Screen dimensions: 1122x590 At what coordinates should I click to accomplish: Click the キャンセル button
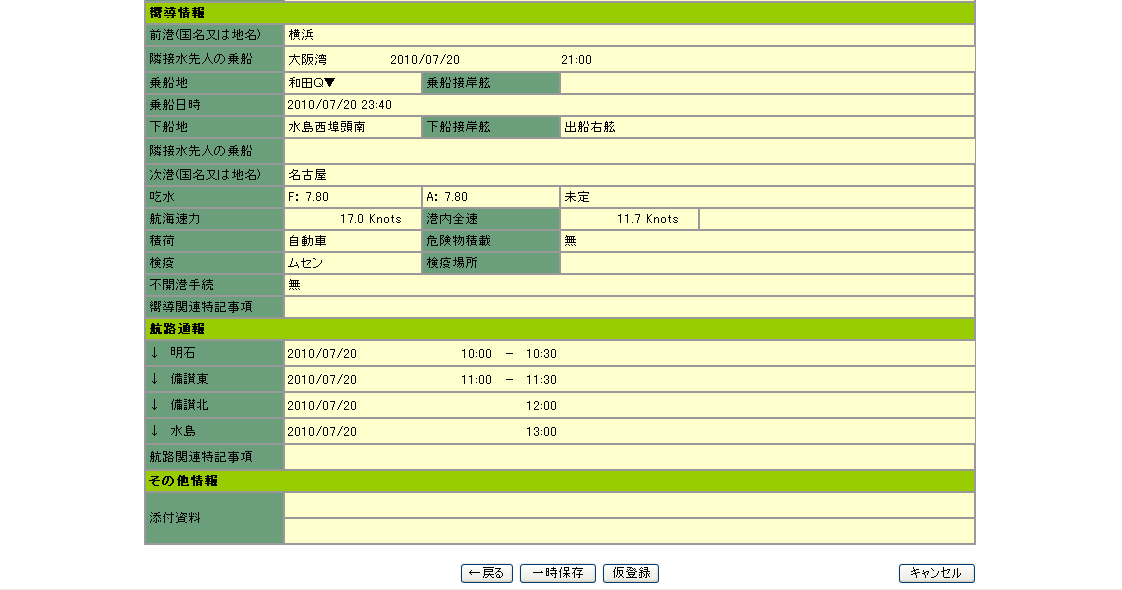936,573
